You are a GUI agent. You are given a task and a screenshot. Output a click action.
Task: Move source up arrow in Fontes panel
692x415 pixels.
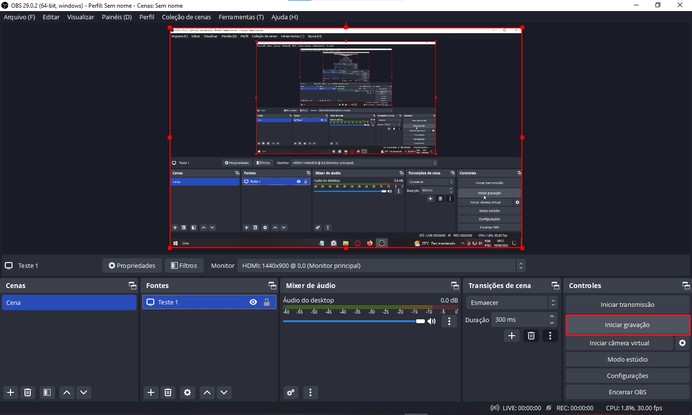coord(207,392)
